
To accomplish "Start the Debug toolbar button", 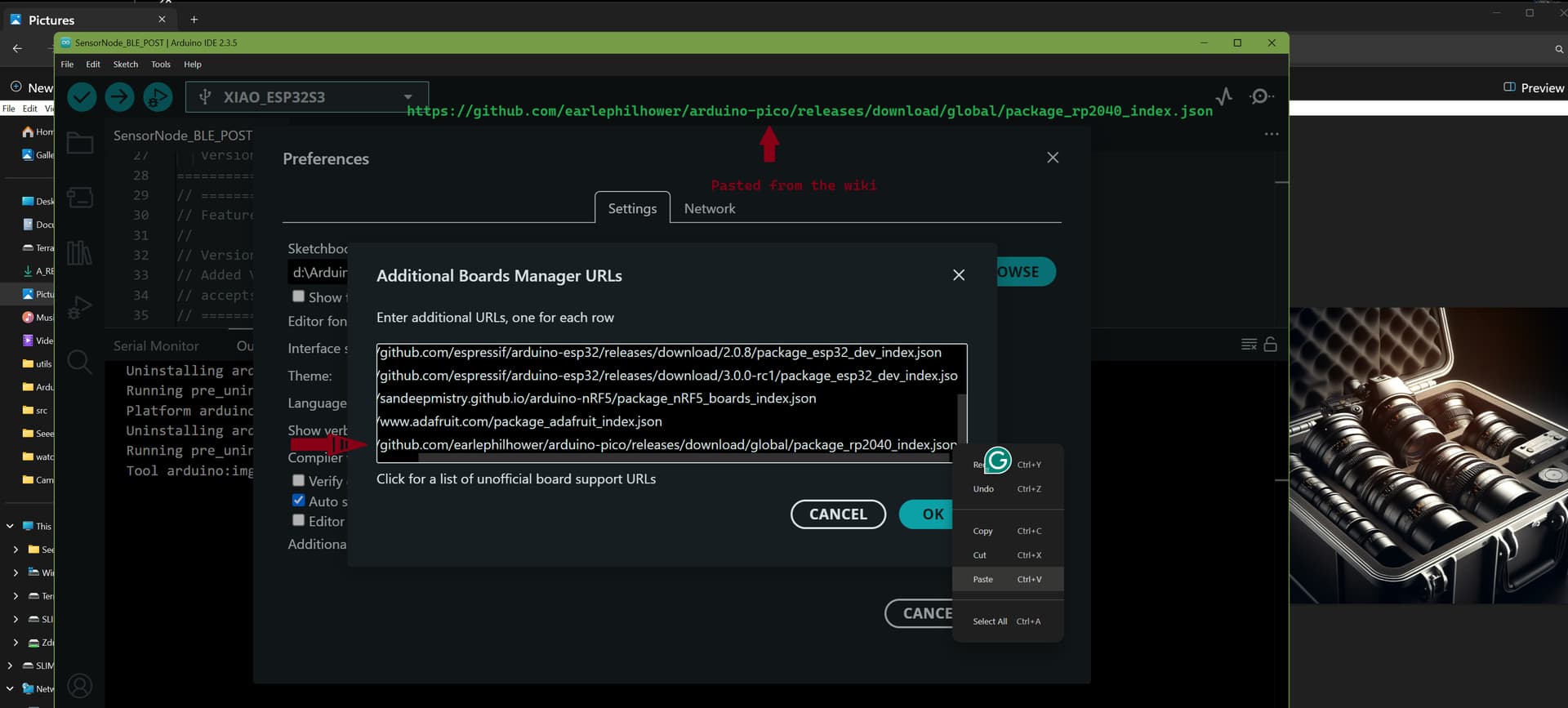I will tap(158, 97).
